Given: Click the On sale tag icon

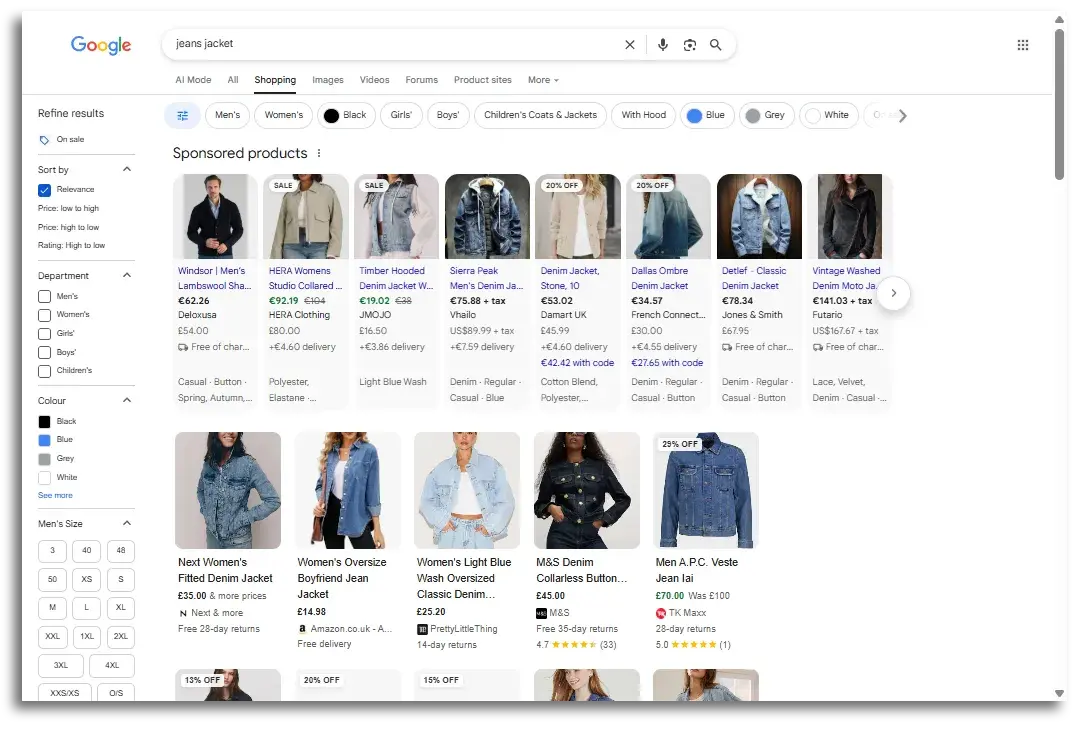Looking at the screenshot, I should click(44, 140).
